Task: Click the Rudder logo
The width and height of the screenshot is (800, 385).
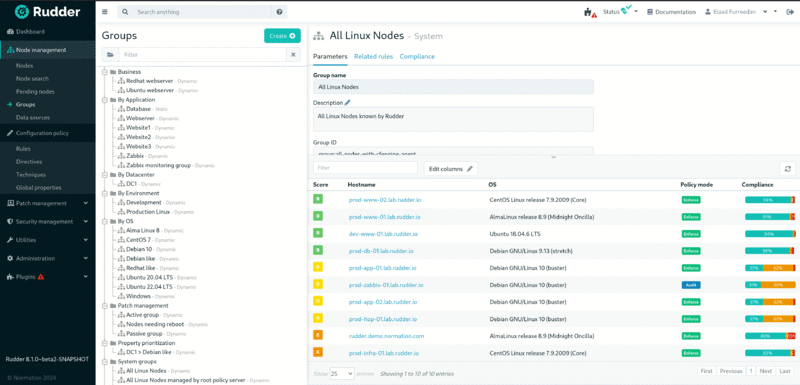Action: point(47,11)
